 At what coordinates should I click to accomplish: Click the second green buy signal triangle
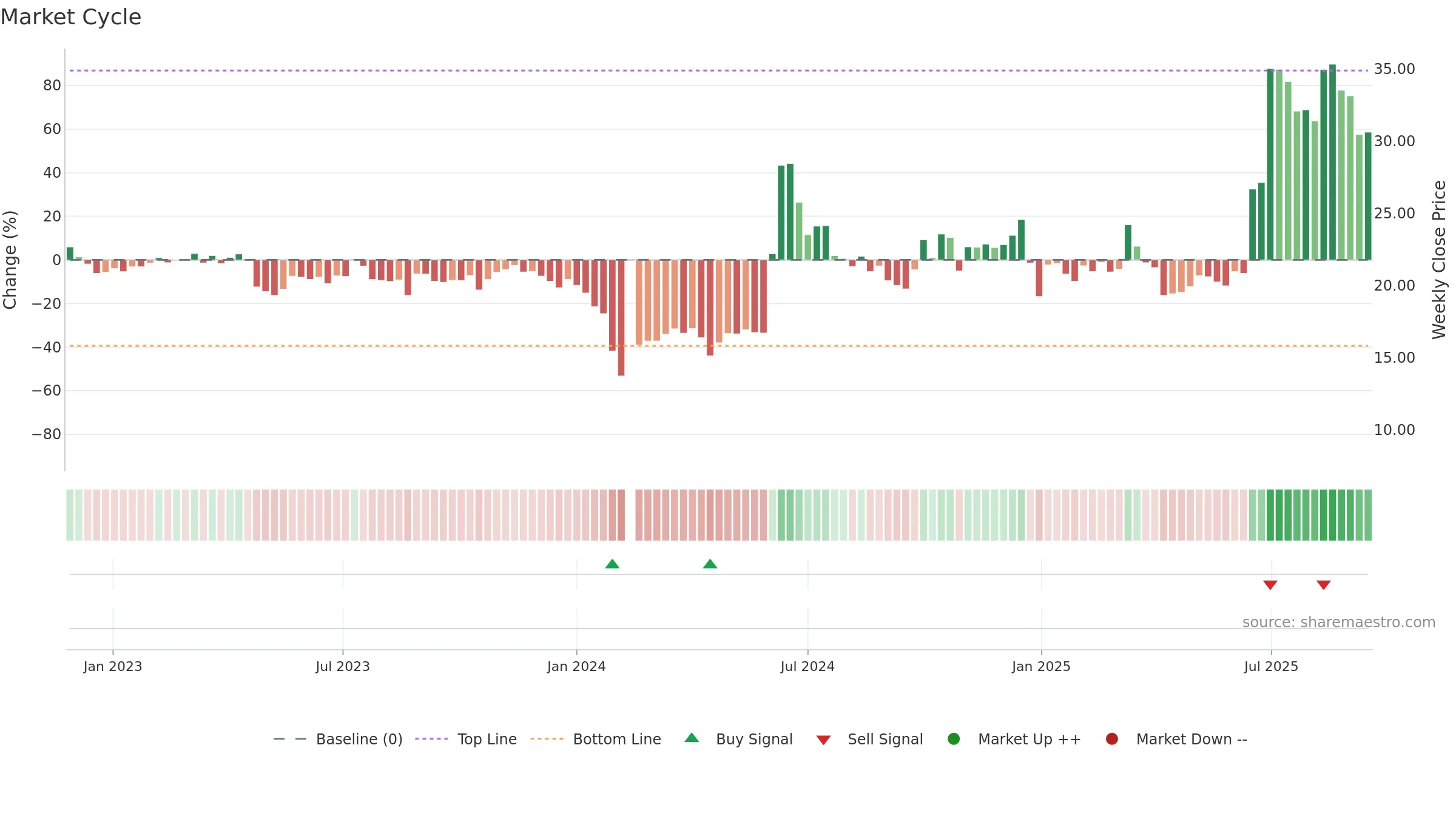pyautogui.click(x=710, y=564)
